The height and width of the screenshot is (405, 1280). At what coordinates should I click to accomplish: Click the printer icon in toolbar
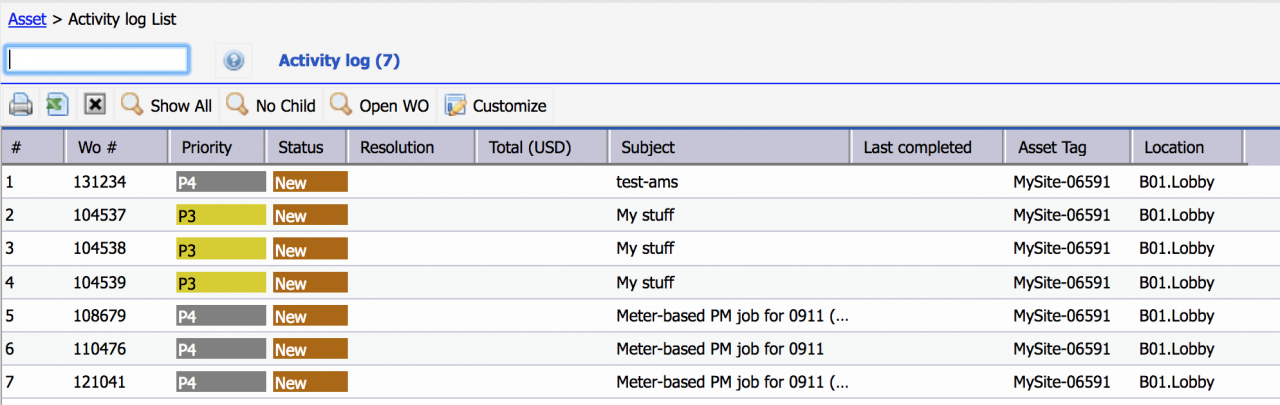[21, 104]
